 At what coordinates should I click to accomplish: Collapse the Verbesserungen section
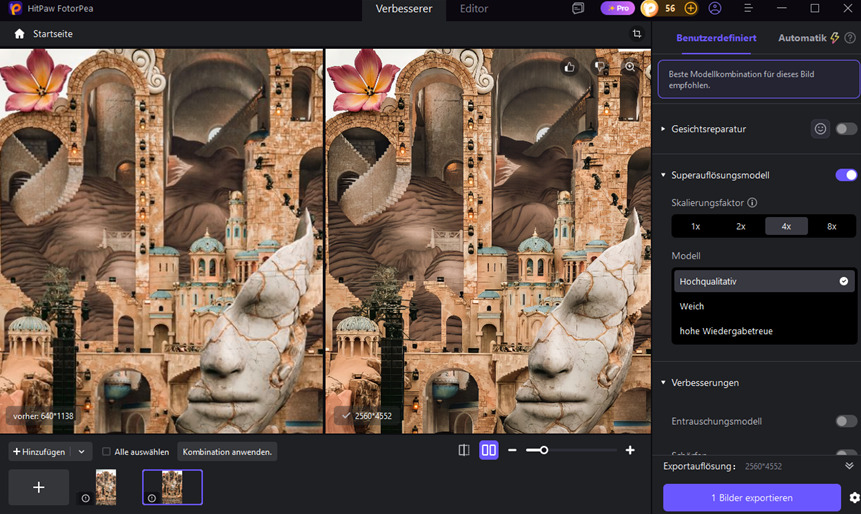click(x=663, y=383)
